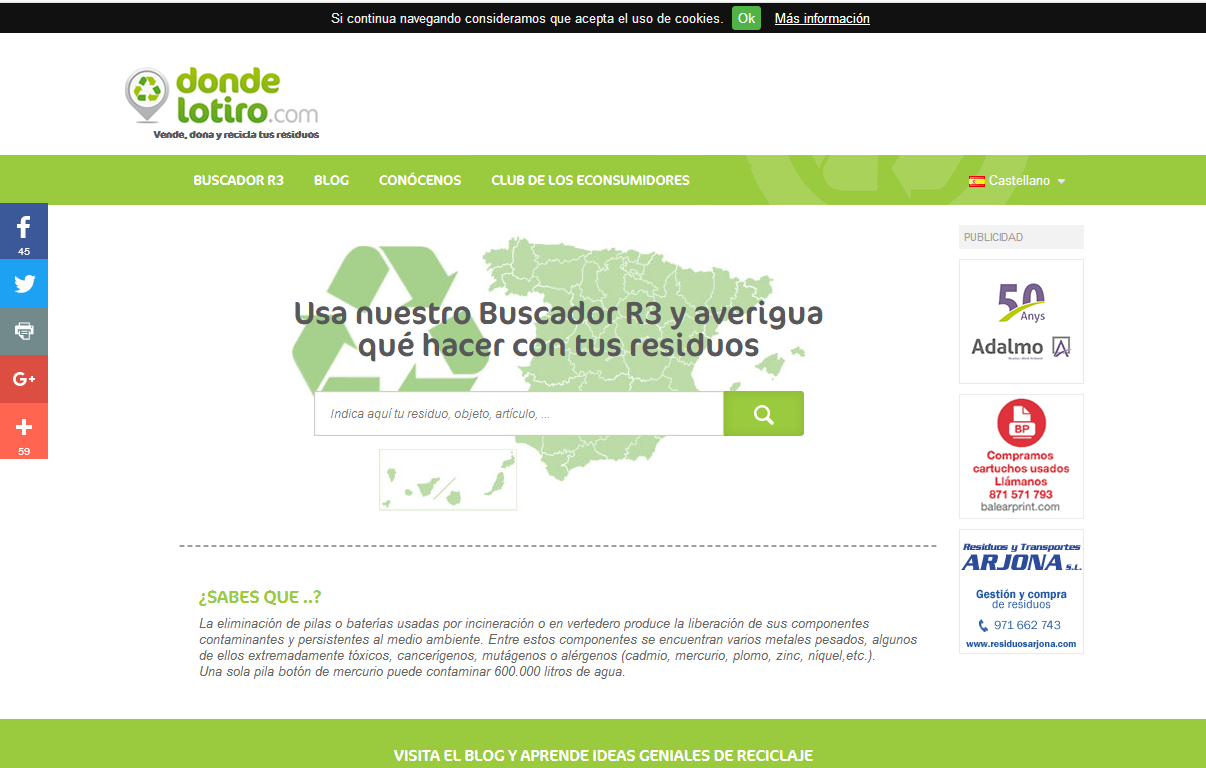
Task: Open Club de los Econsumidores
Action: click(x=590, y=181)
